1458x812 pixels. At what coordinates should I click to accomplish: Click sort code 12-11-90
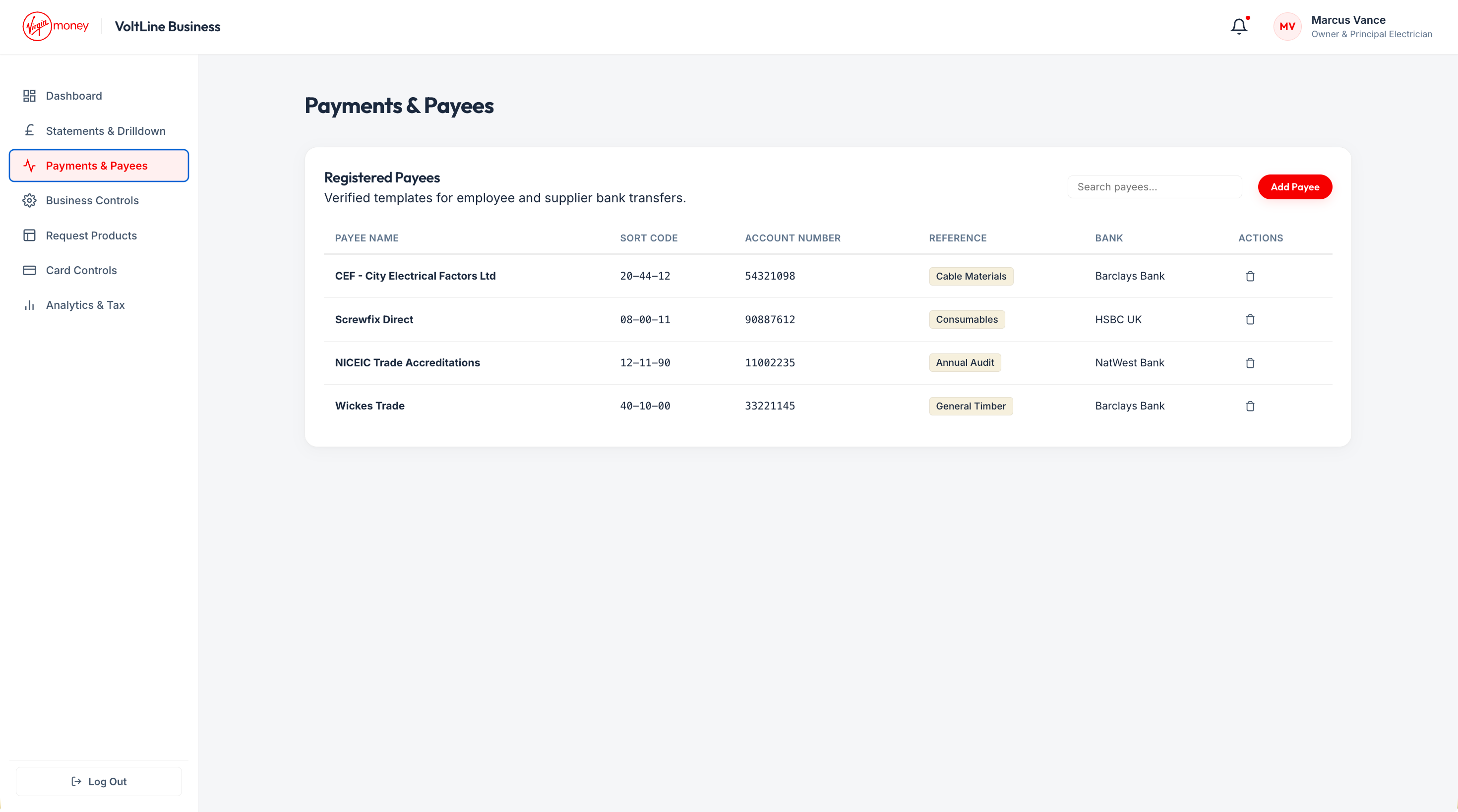pos(645,363)
